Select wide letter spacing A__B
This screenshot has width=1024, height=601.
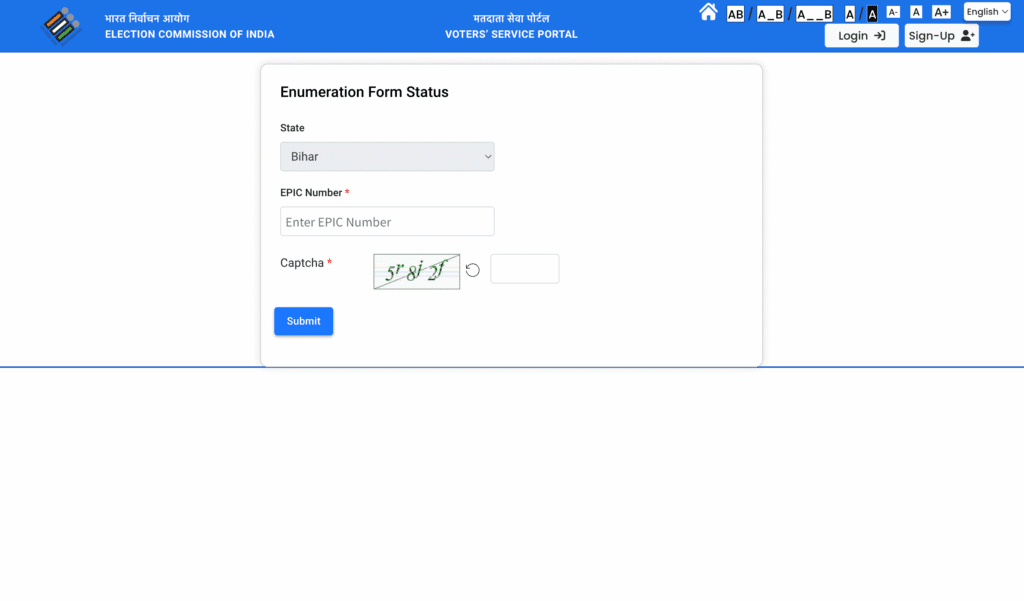tap(814, 14)
